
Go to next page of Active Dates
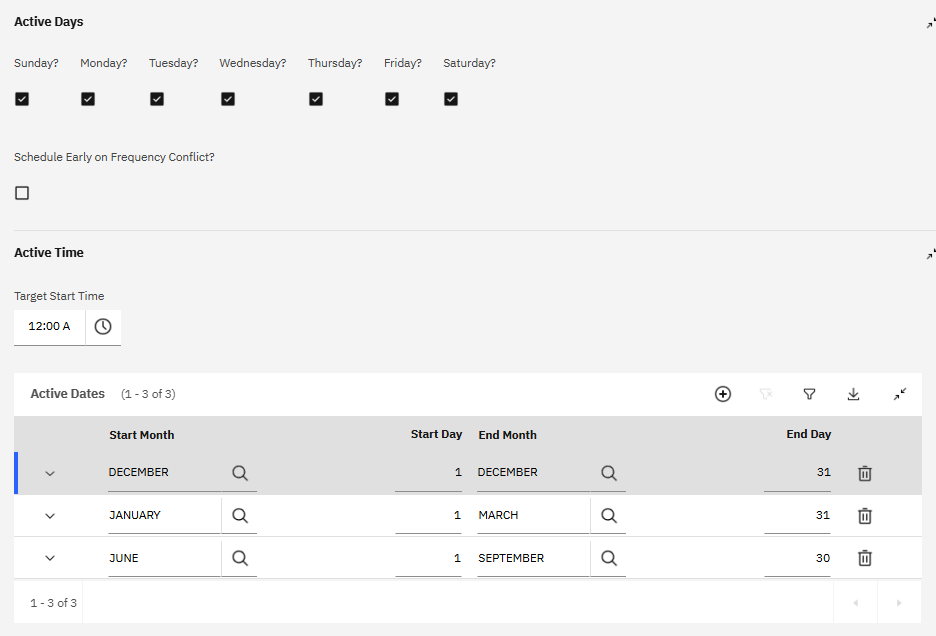(899, 603)
